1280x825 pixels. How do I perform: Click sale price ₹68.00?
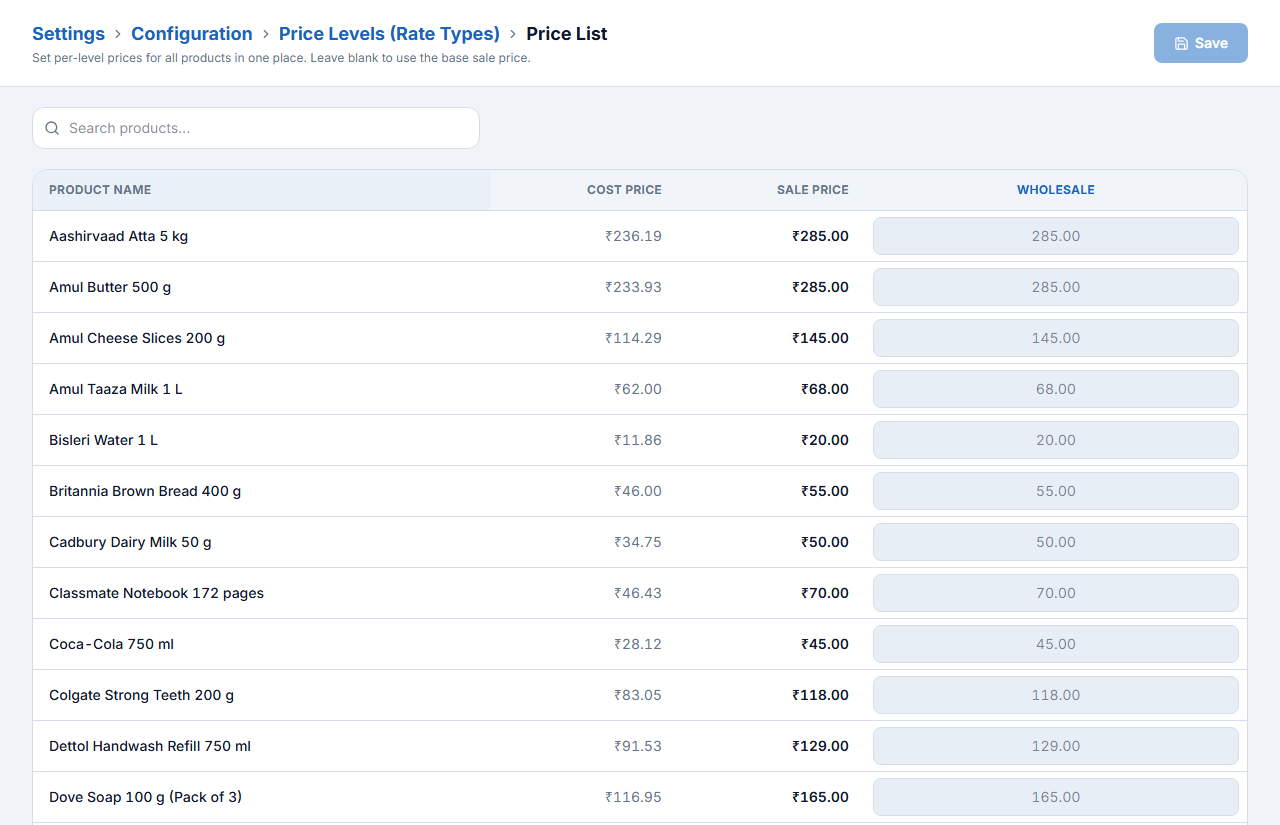[x=825, y=389]
